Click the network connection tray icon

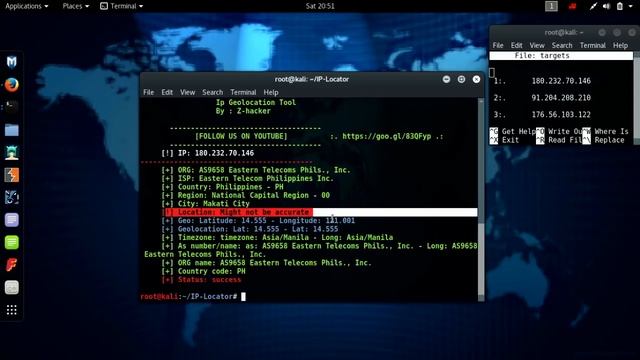593,6
